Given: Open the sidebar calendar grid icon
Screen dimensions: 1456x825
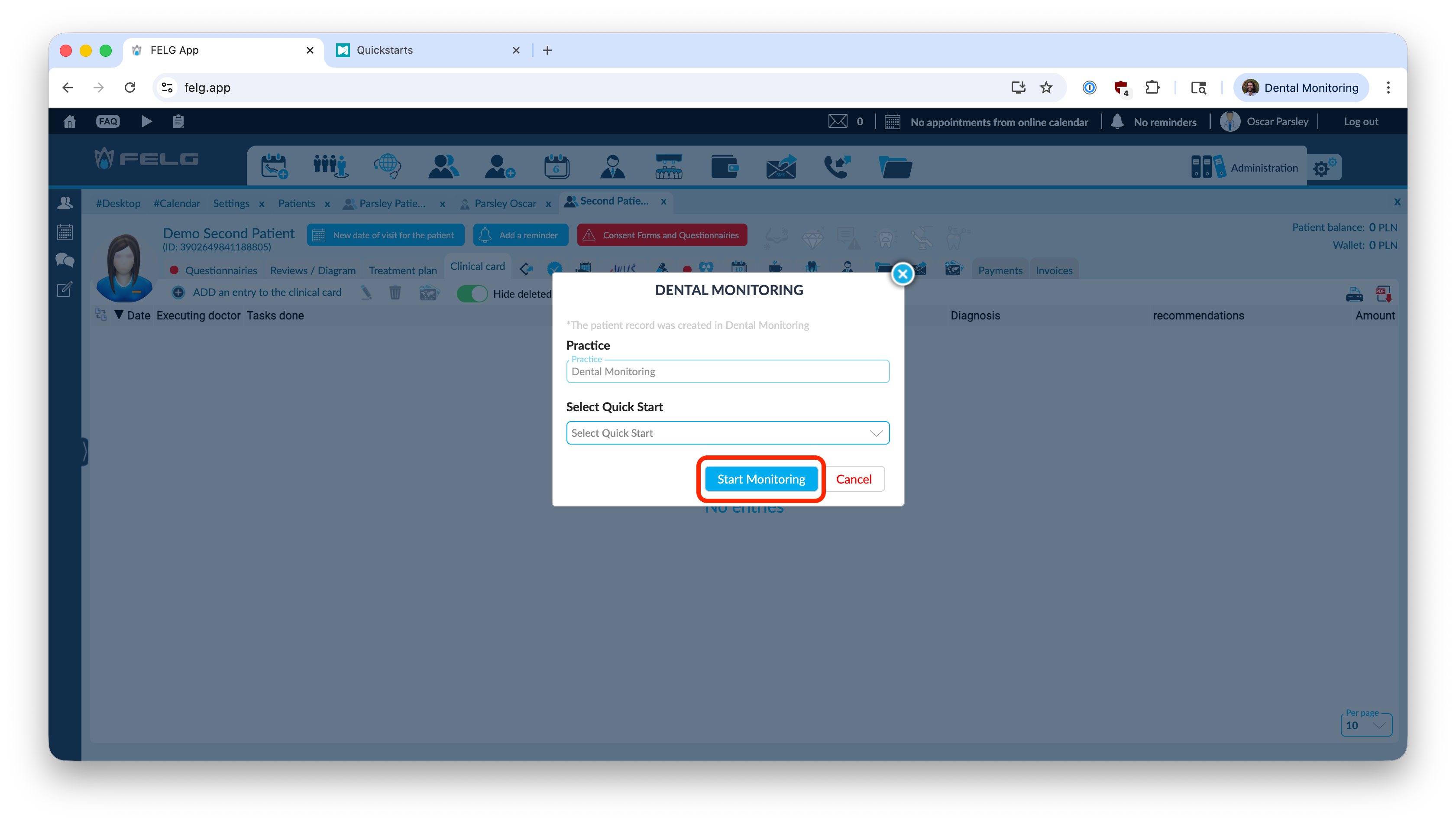Looking at the screenshot, I should pos(65,231).
